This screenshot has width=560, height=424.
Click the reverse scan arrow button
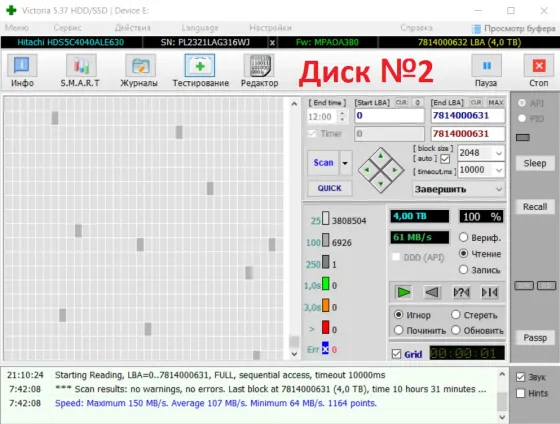click(x=432, y=292)
